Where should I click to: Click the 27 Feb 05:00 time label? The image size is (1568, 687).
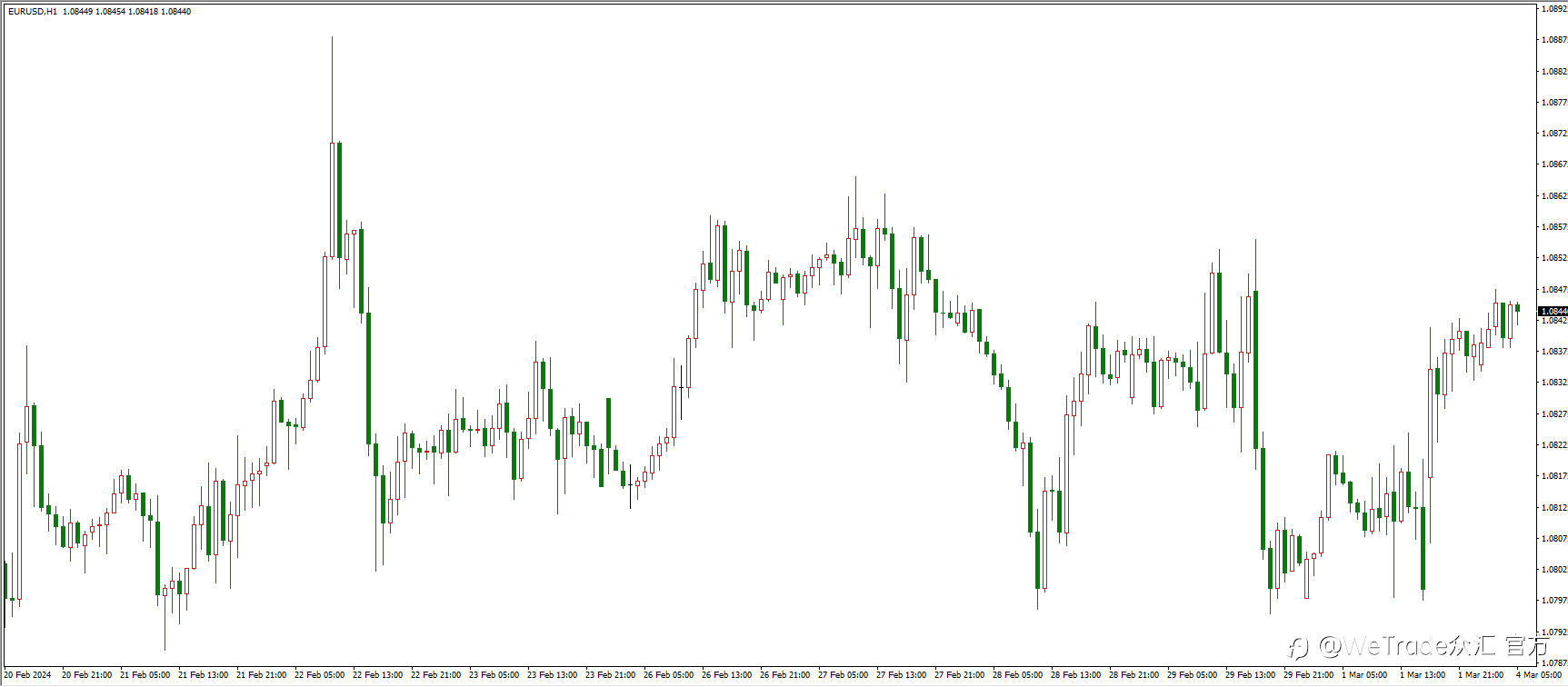pyautogui.click(x=843, y=675)
